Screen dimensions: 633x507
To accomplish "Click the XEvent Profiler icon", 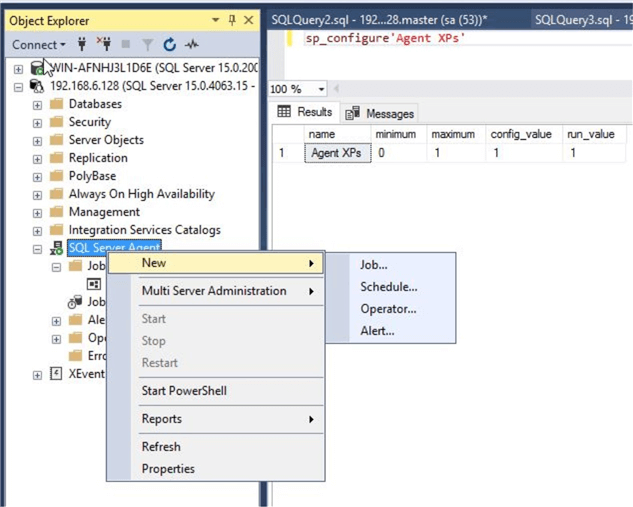I will [x=56, y=374].
